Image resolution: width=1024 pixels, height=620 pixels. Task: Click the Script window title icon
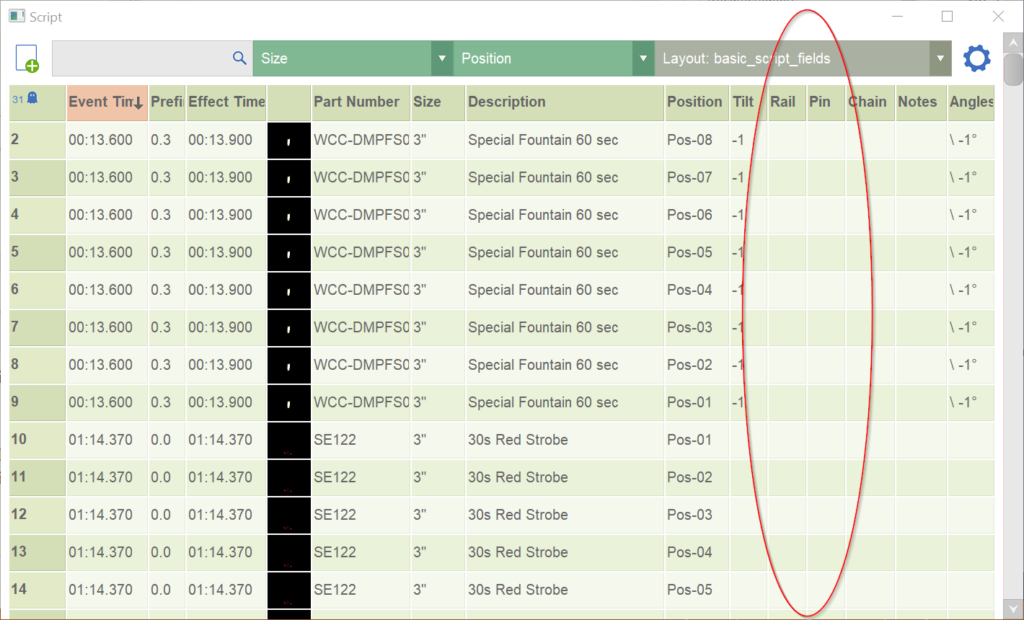pos(15,17)
